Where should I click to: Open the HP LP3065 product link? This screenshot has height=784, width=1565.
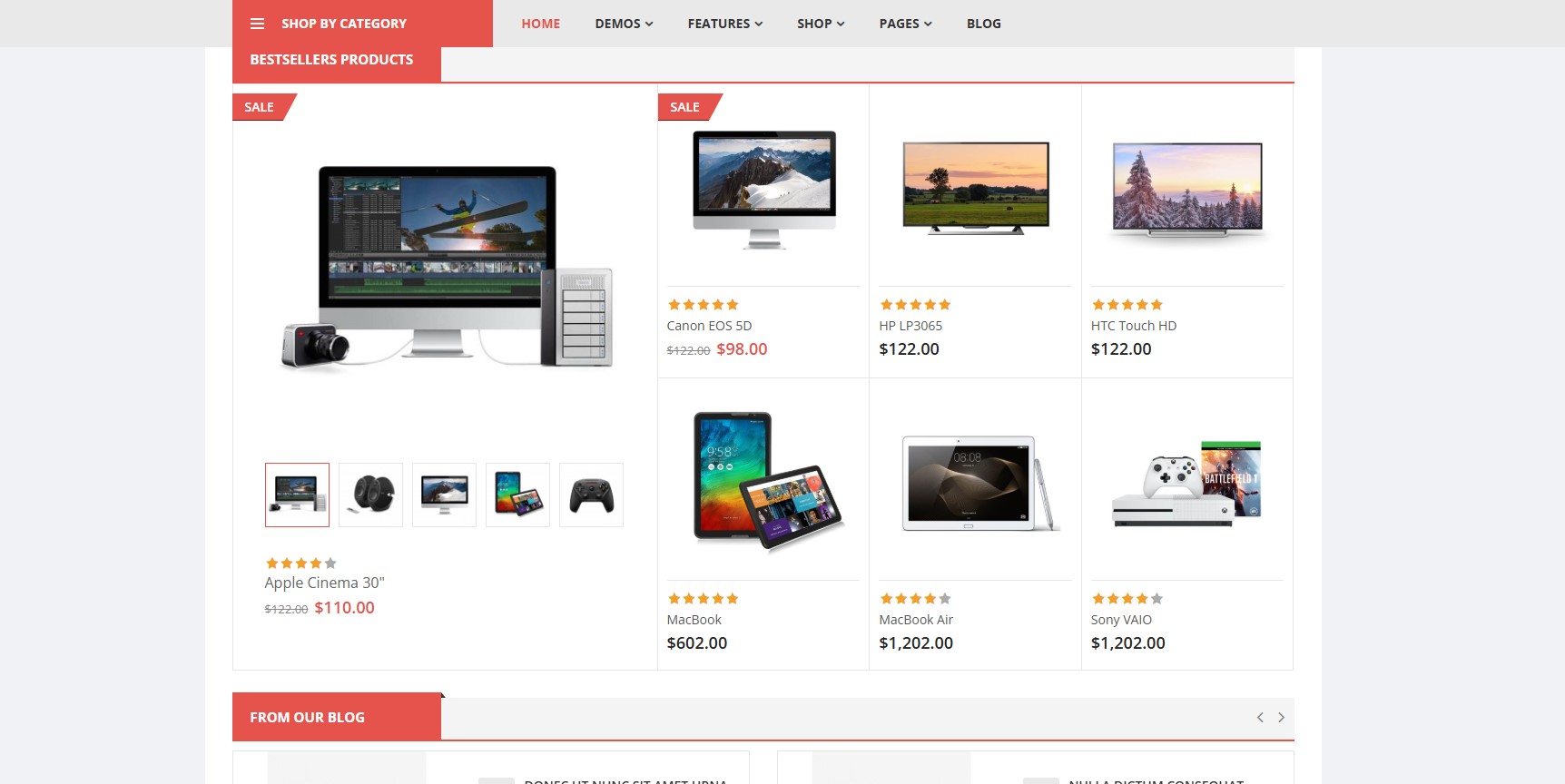(910, 326)
